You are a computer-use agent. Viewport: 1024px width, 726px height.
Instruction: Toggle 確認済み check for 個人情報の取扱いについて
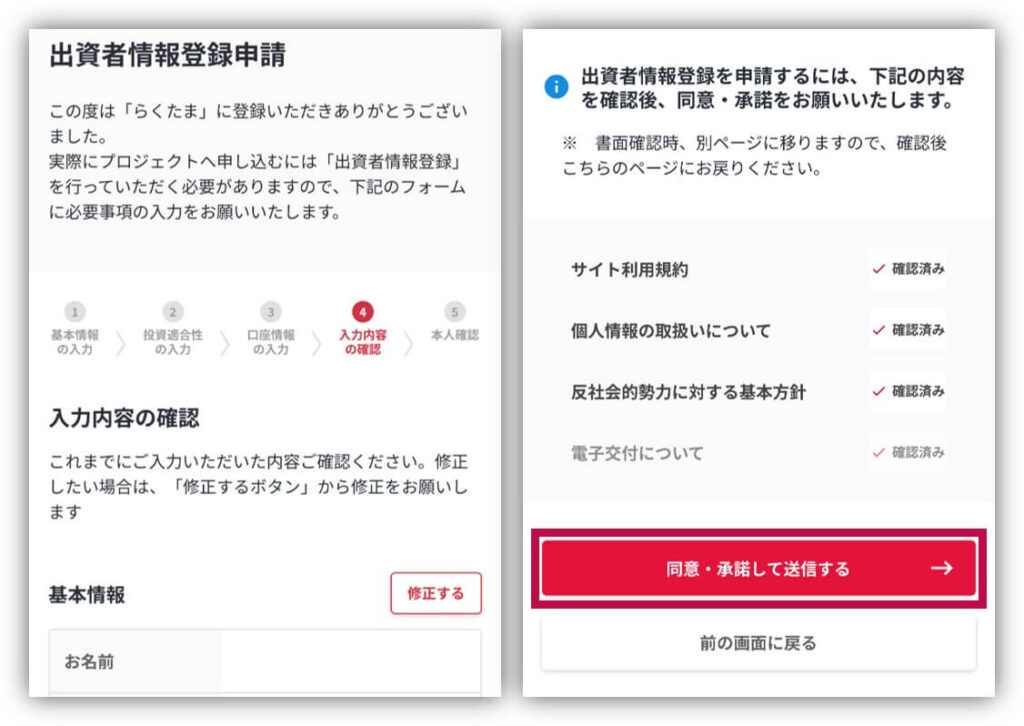tap(908, 330)
